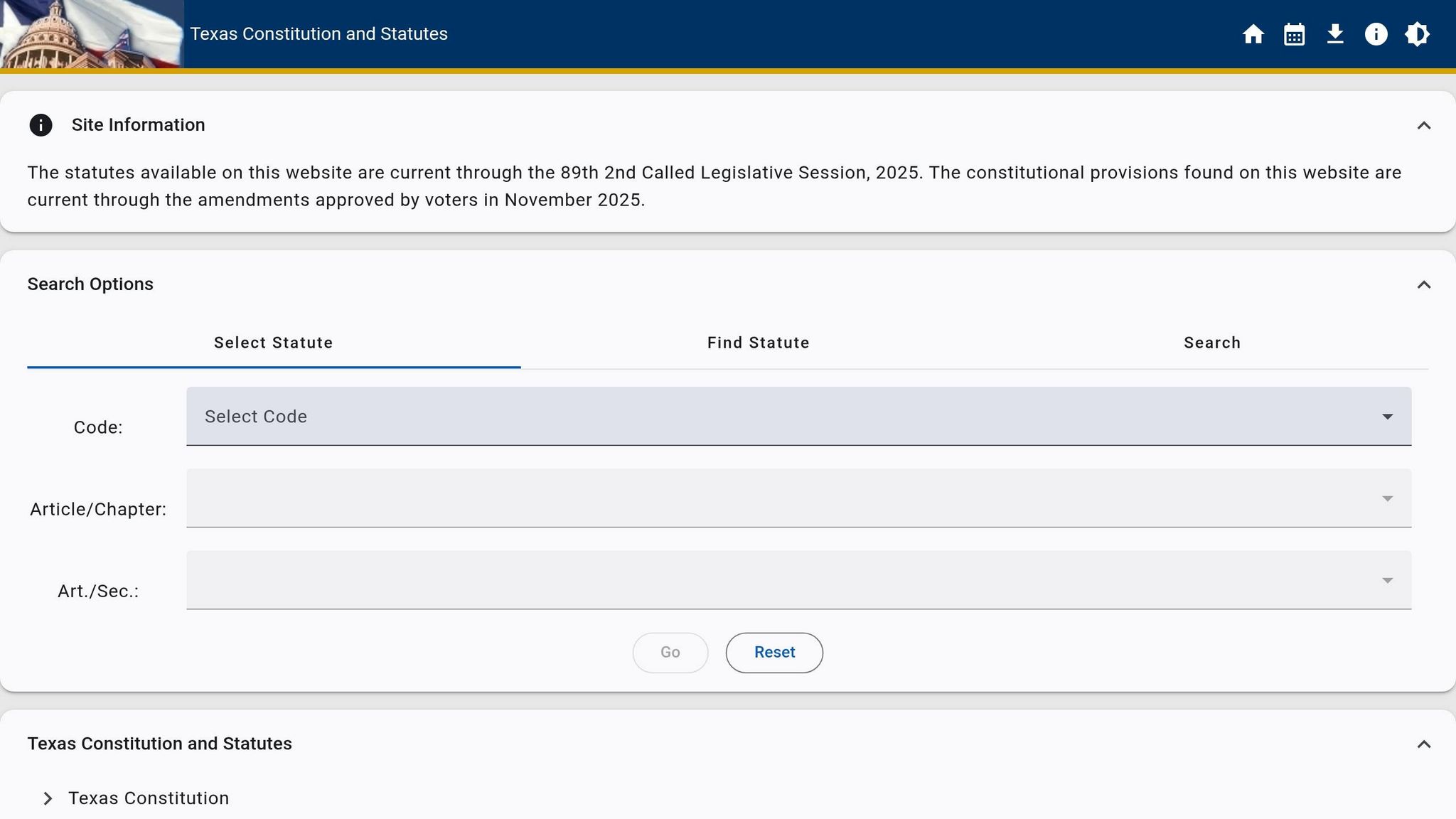Collapse the Site Information panel
Viewport: 1456px width, 819px height.
pyautogui.click(x=1423, y=125)
